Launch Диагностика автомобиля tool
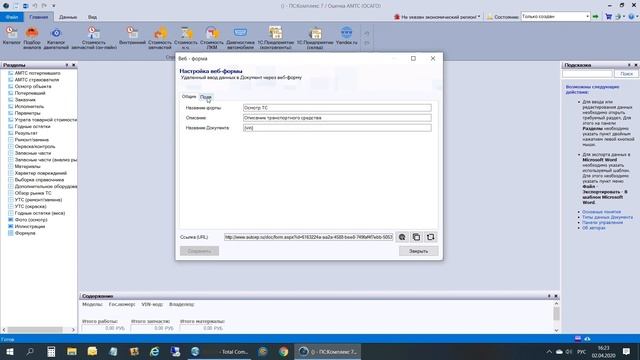 click(240, 38)
